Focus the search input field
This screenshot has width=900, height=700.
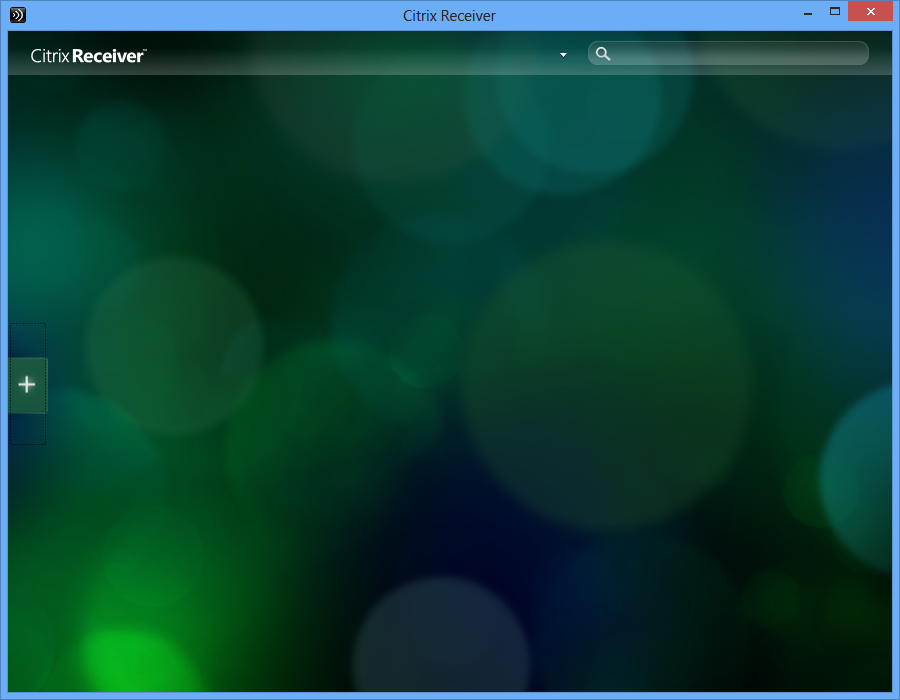tap(728, 53)
